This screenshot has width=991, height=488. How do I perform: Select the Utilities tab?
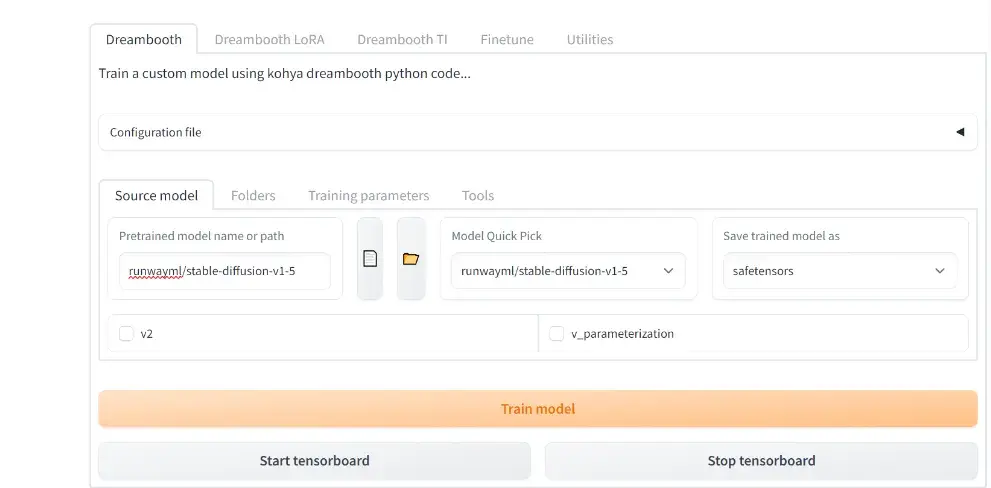(590, 40)
